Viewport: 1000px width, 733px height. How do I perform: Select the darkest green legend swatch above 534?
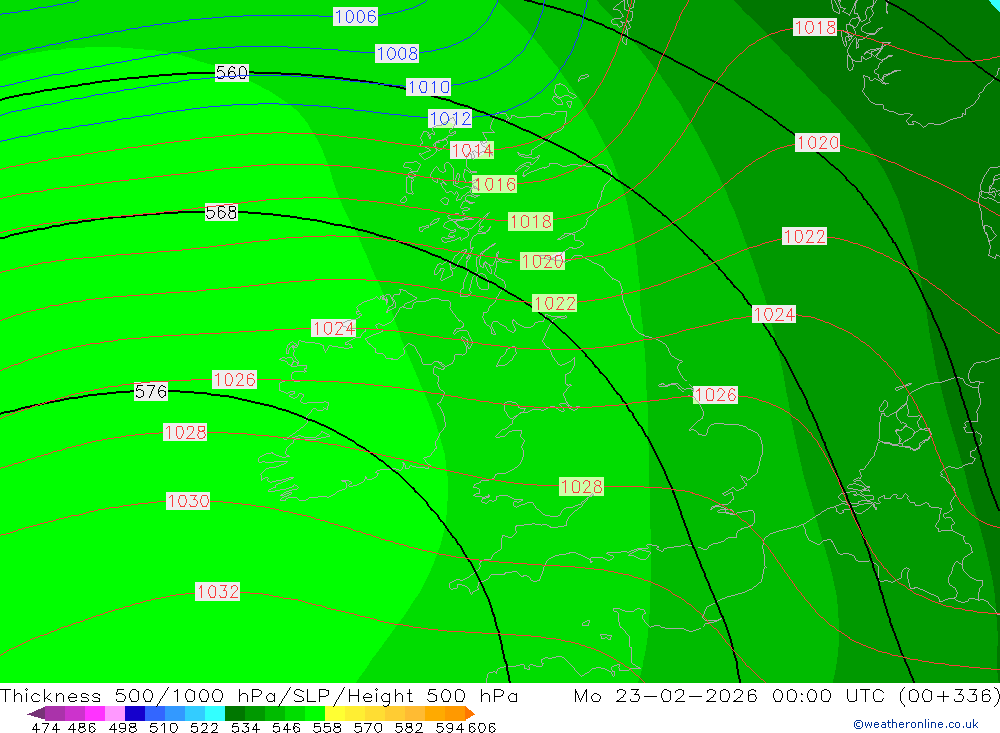(x=235, y=713)
